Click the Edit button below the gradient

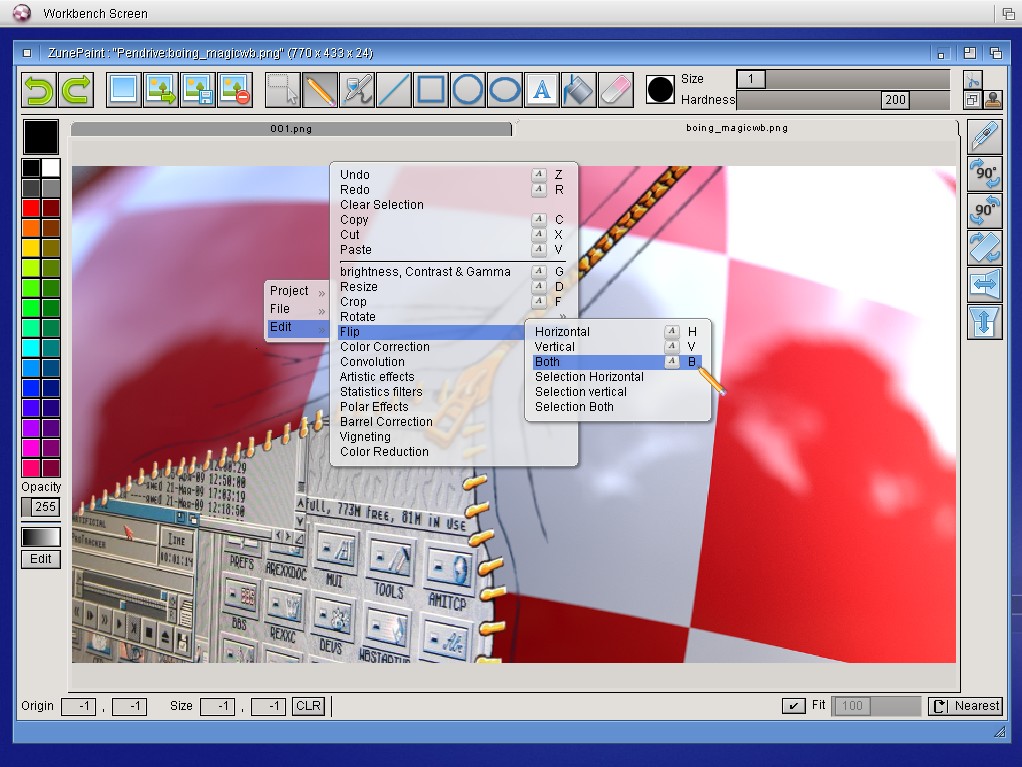pos(41,559)
